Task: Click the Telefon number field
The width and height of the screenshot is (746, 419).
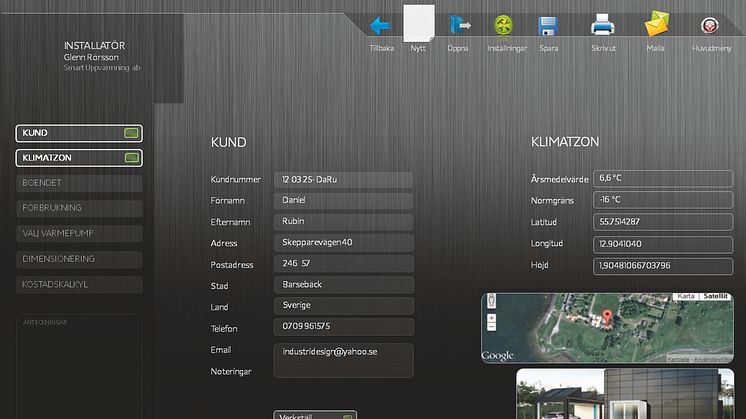Action: tap(344, 327)
